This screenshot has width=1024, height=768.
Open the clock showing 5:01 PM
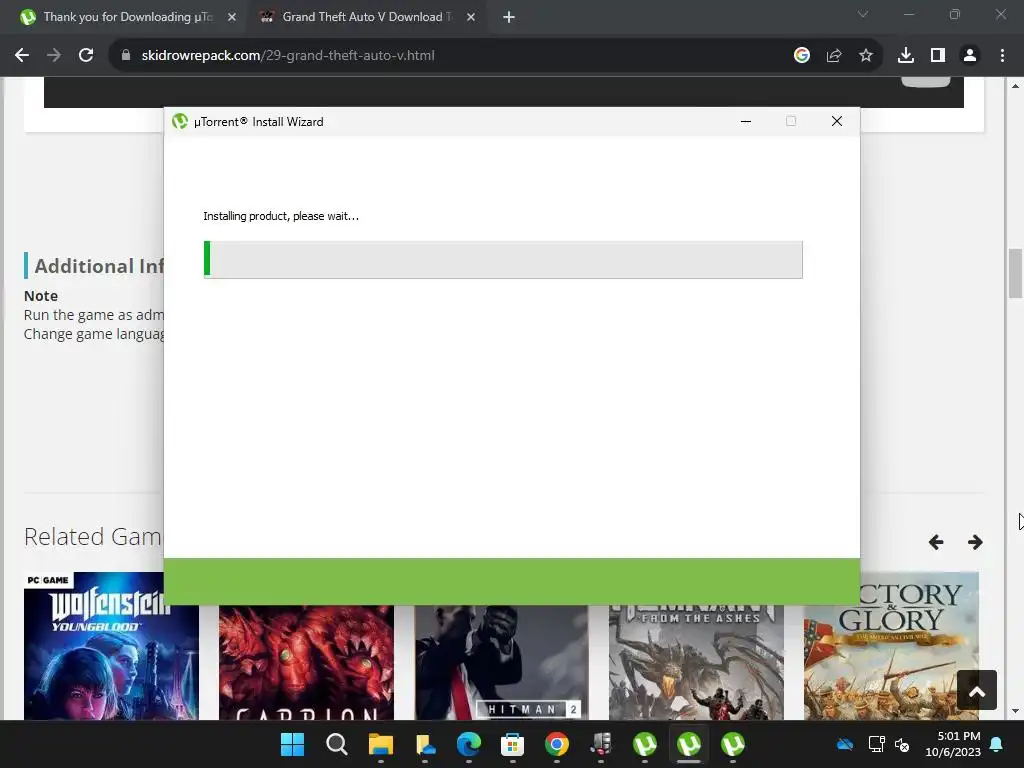click(x=953, y=744)
